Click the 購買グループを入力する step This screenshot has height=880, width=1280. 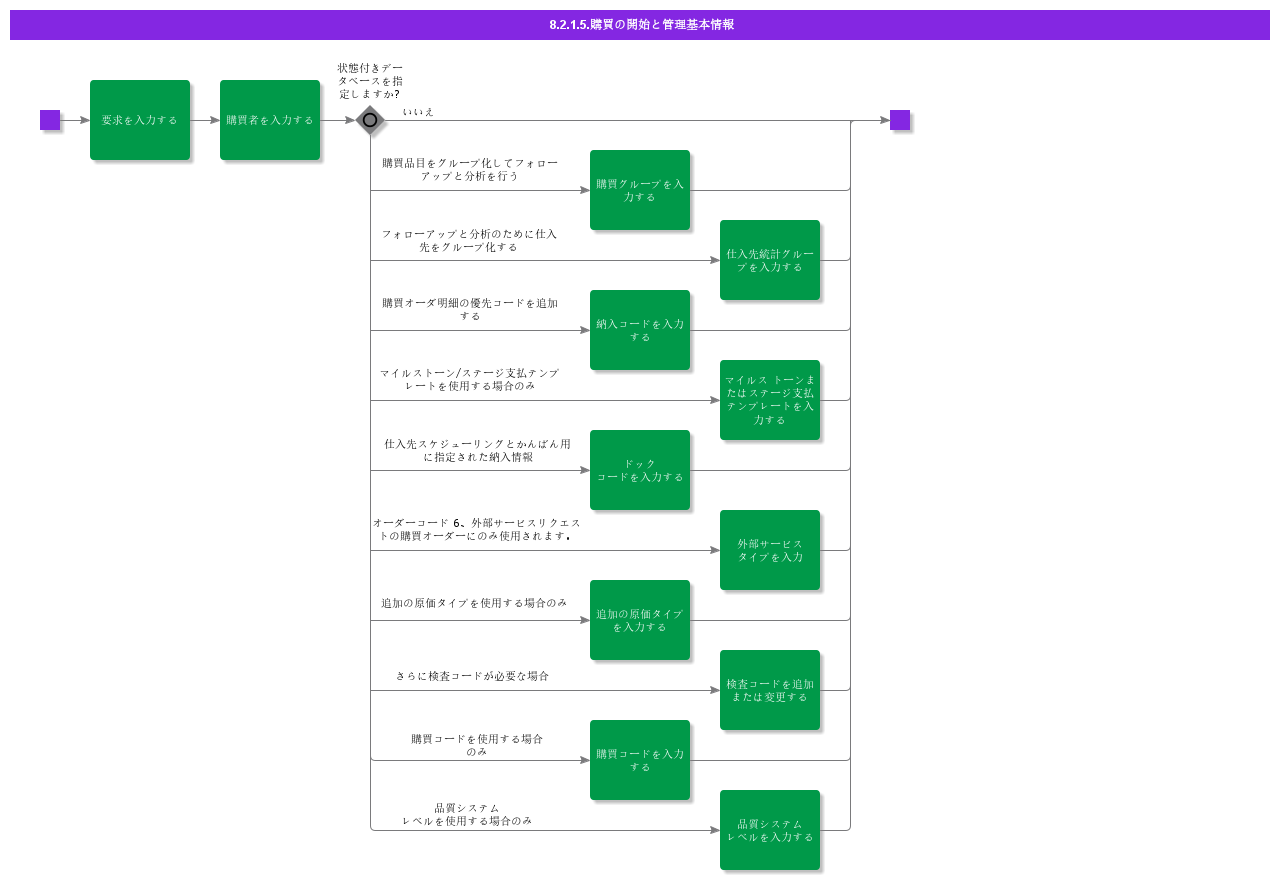[640, 190]
